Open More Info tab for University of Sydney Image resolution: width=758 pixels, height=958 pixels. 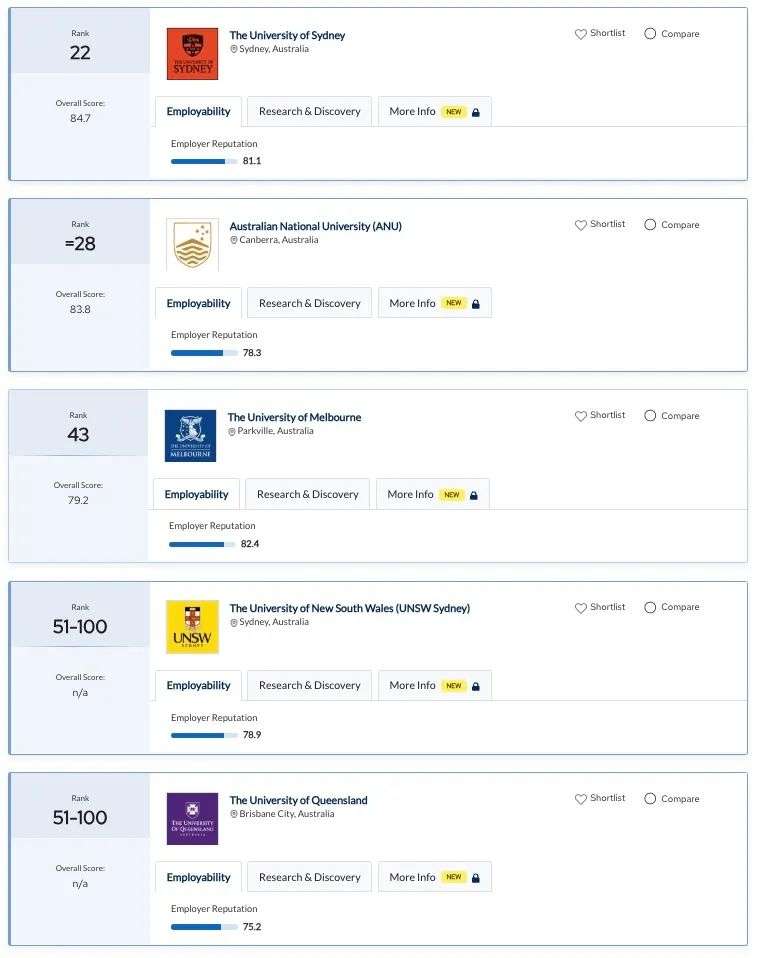[x=435, y=112]
